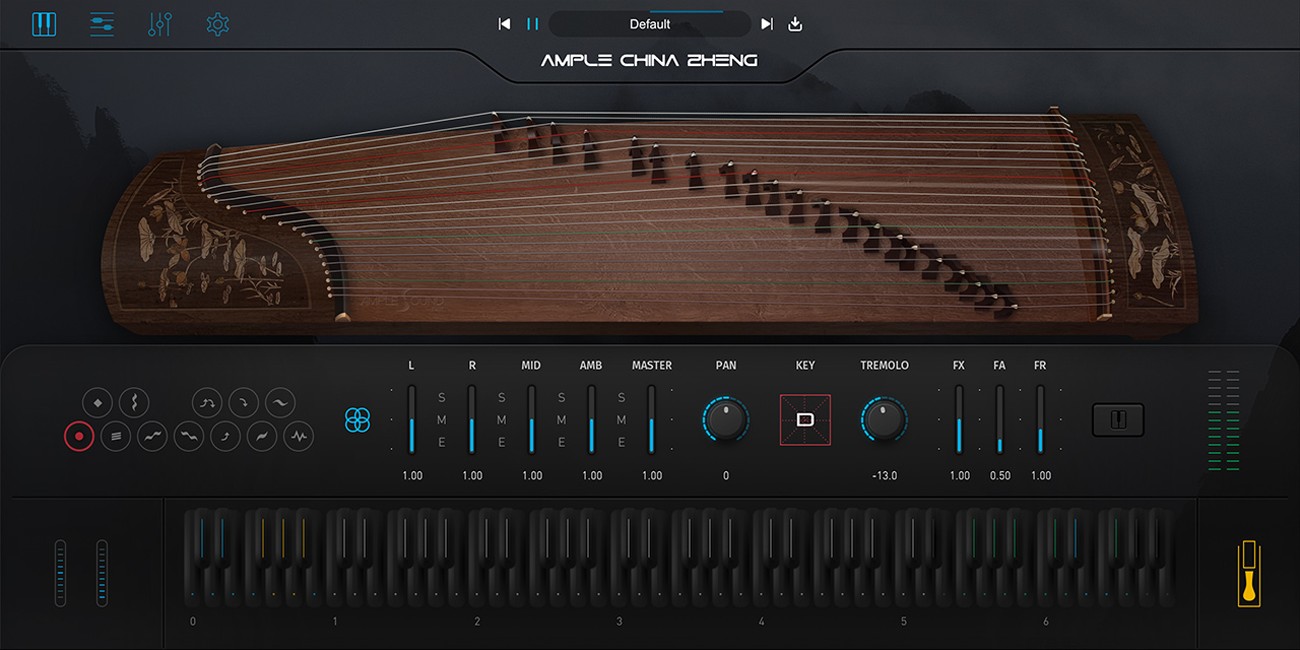
Task: Go to the previous preset
Action: point(504,24)
